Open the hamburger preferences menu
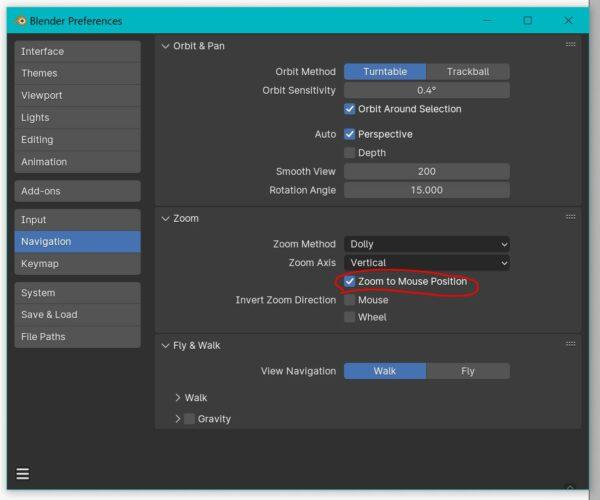The height and width of the screenshot is (500, 600). (23, 474)
